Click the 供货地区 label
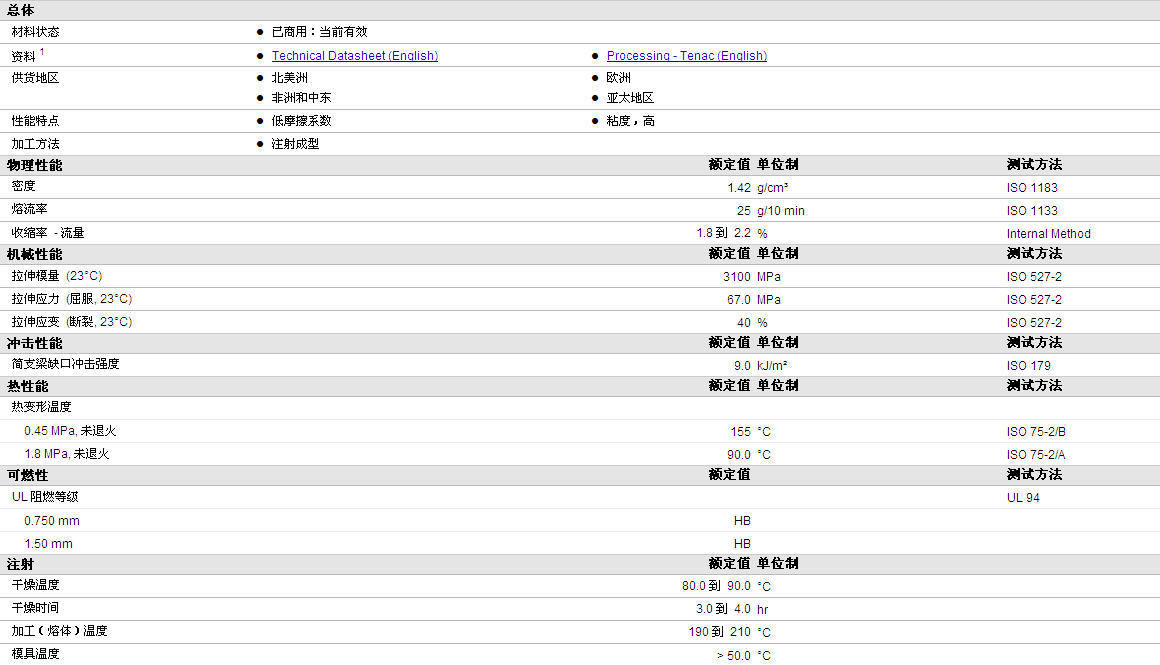Viewport: 1160px width, 665px height. coord(36,78)
